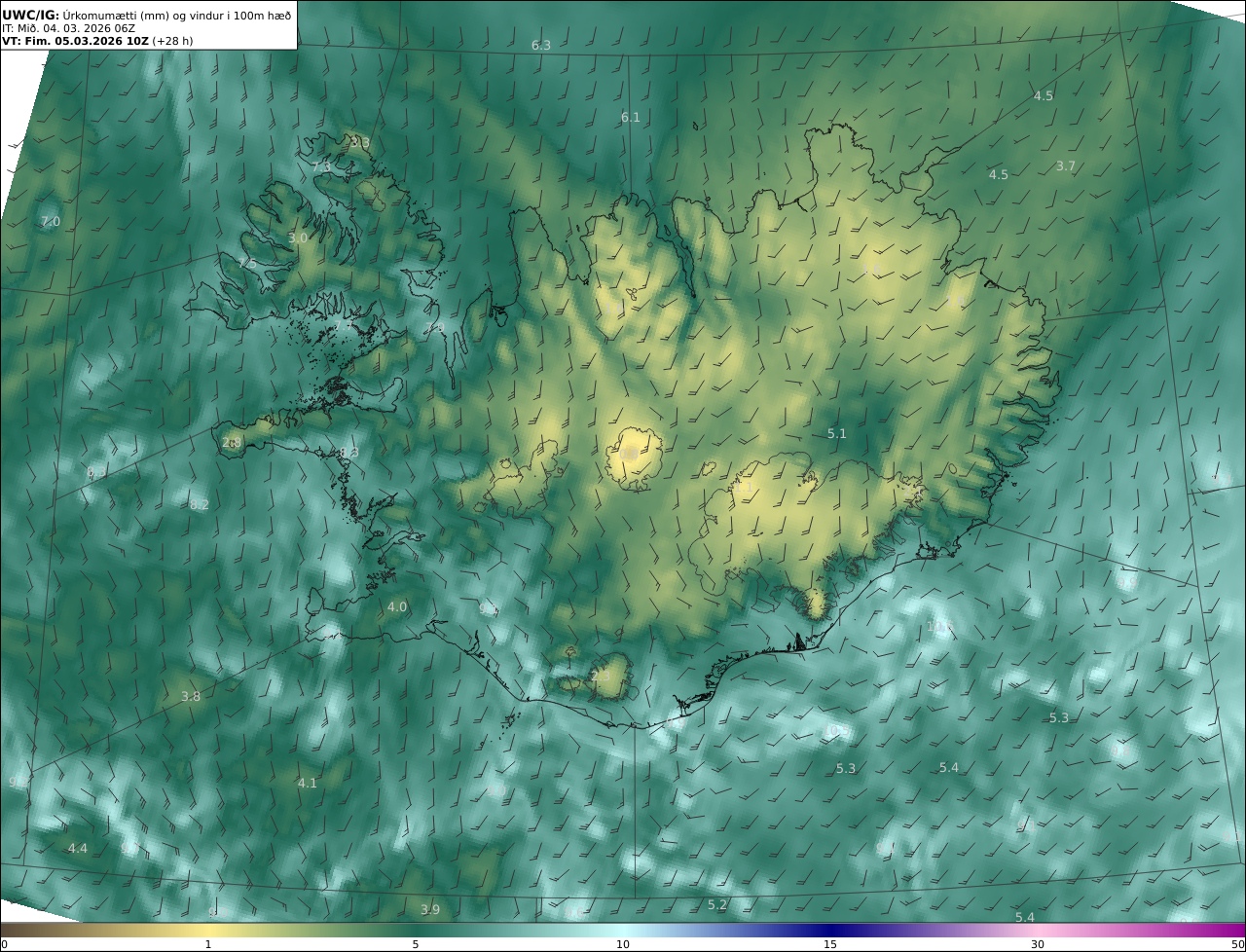Click the 8.2 value southwest of Snæfellsnes
Screen dimensions: 1246x952
[200, 505]
